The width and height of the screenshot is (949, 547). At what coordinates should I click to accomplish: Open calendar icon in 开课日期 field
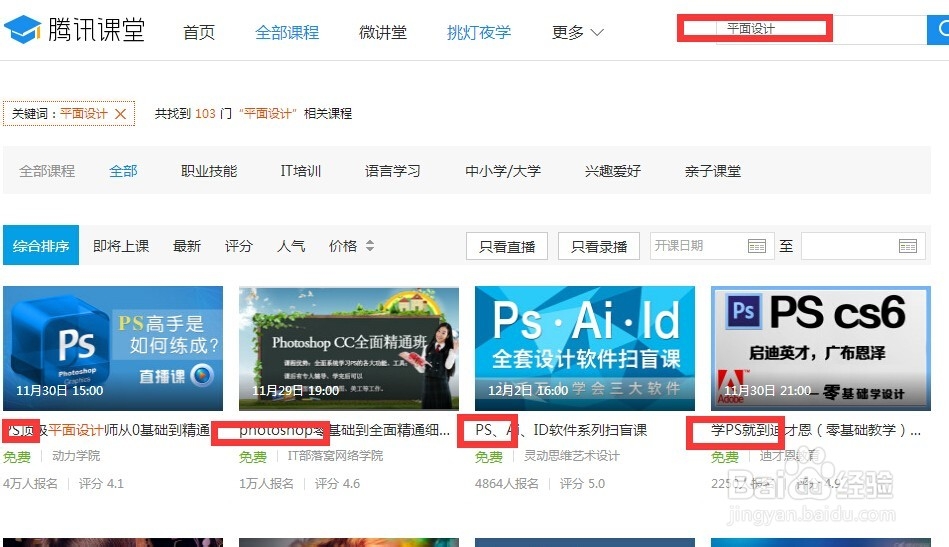click(757, 246)
